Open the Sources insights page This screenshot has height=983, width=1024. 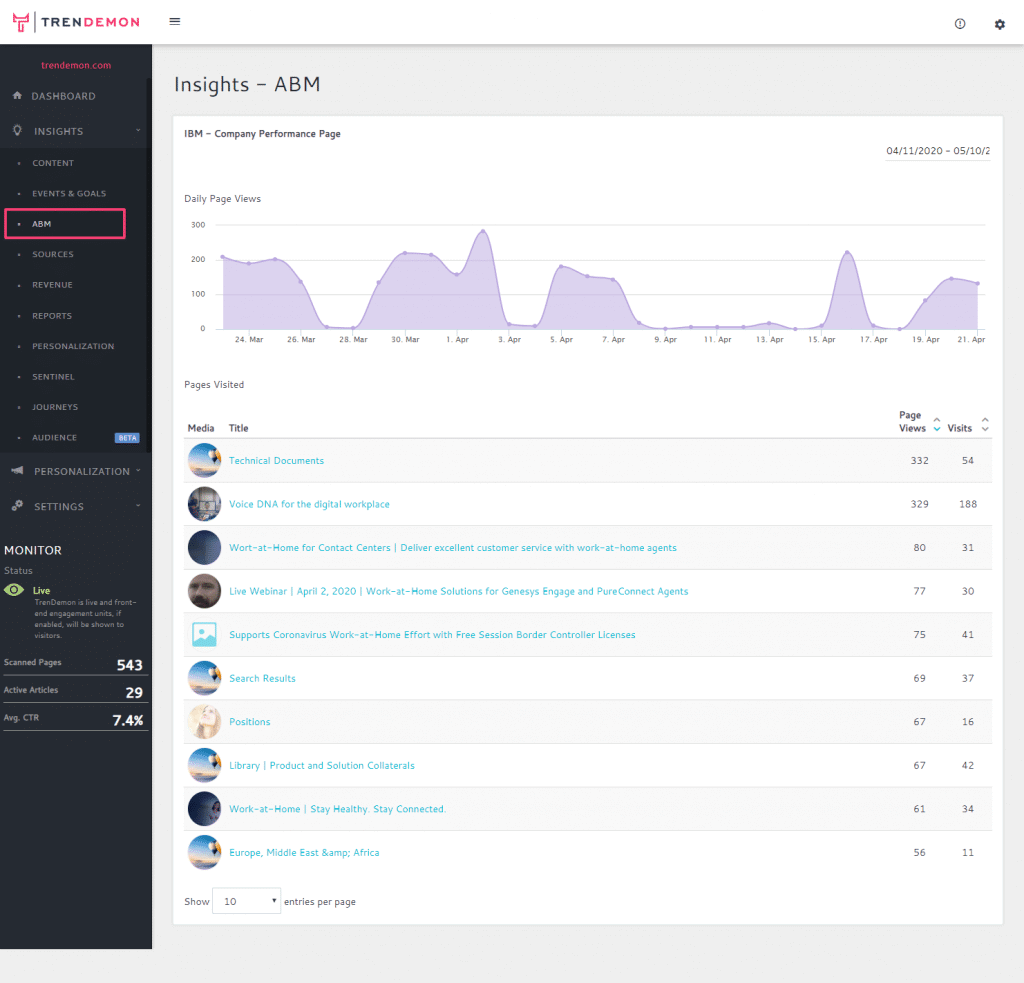click(x=53, y=255)
